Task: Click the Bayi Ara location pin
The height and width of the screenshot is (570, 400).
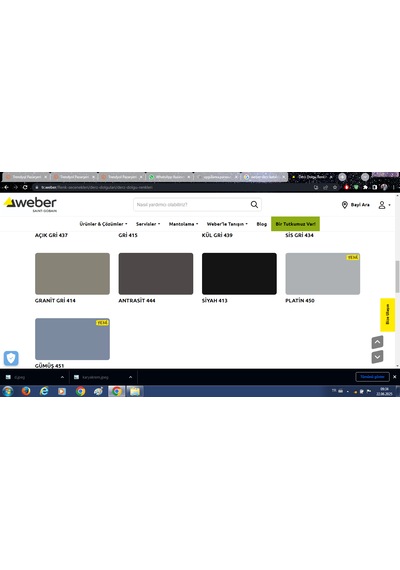Action: coord(345,205)
